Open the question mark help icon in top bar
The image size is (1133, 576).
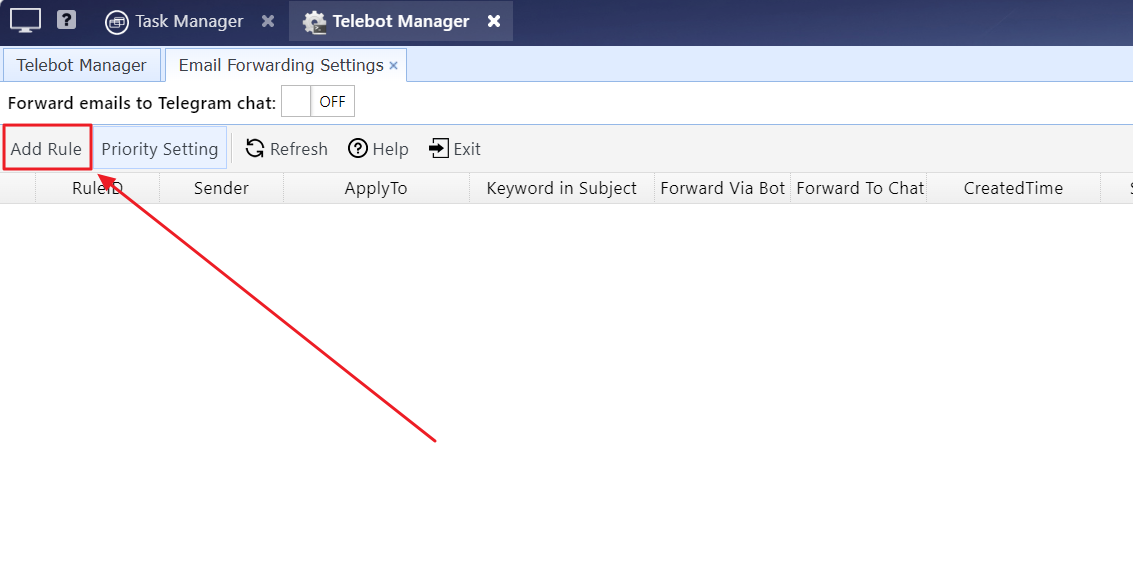(x=66, y=20)
